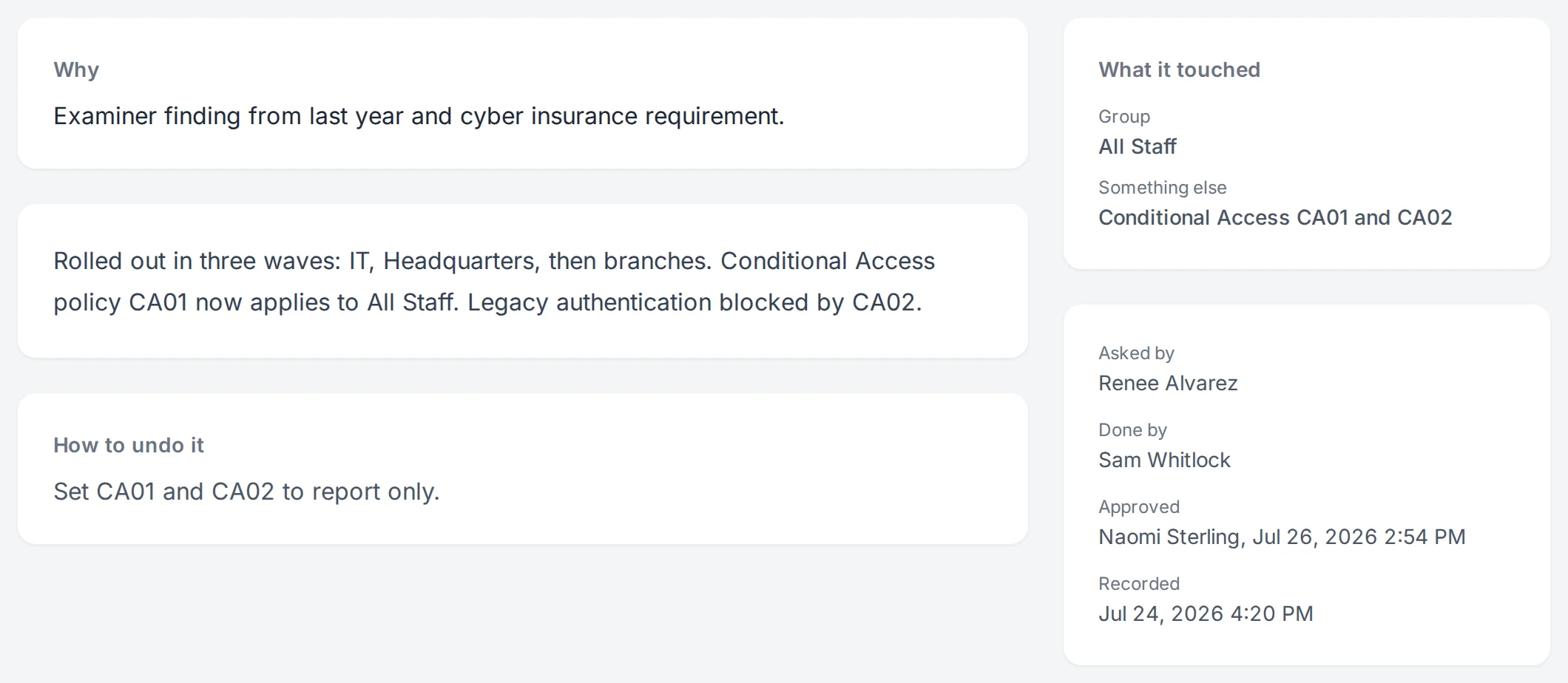This screenshot has height=683, width=1568.
Task: Select the examiner finding reason text
Action: pyautogui.click(x=419, y=116)
